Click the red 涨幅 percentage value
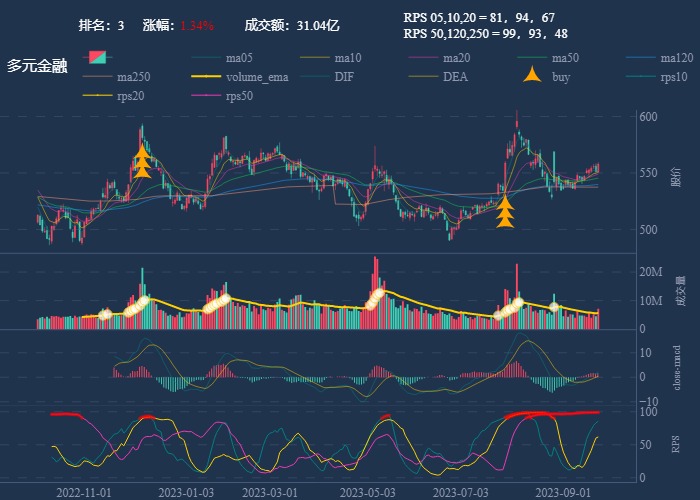The width and height of the screenshot is (700, 500). (x=198, y=25)
